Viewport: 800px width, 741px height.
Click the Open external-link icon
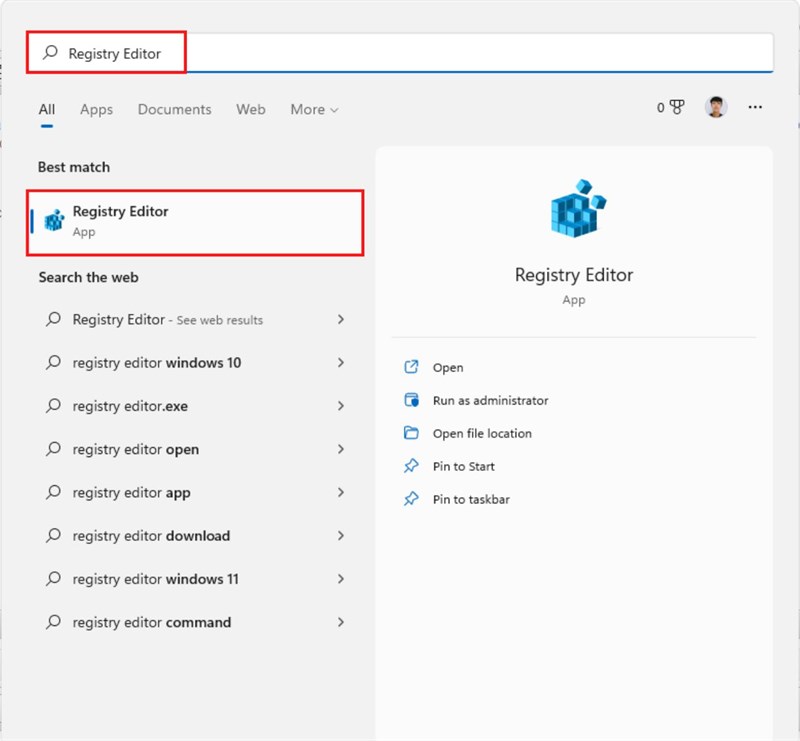pos(411,367)
